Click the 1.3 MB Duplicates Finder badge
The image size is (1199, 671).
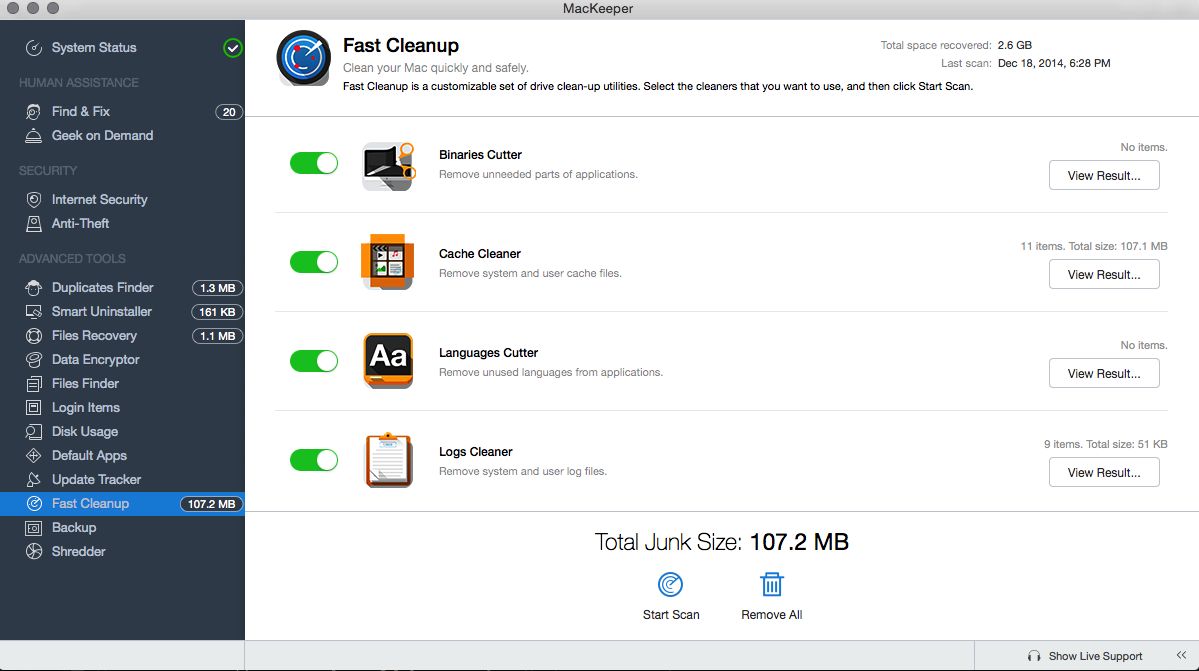(x=217, y=288)
